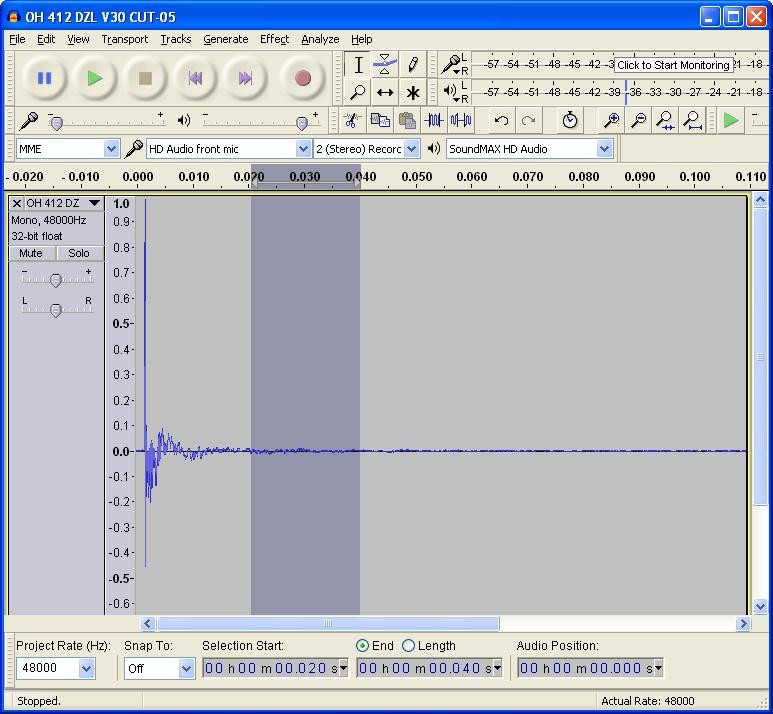Click the Zoom In magnifier icon
The image size is (773, 714).
tap(611, 120)
